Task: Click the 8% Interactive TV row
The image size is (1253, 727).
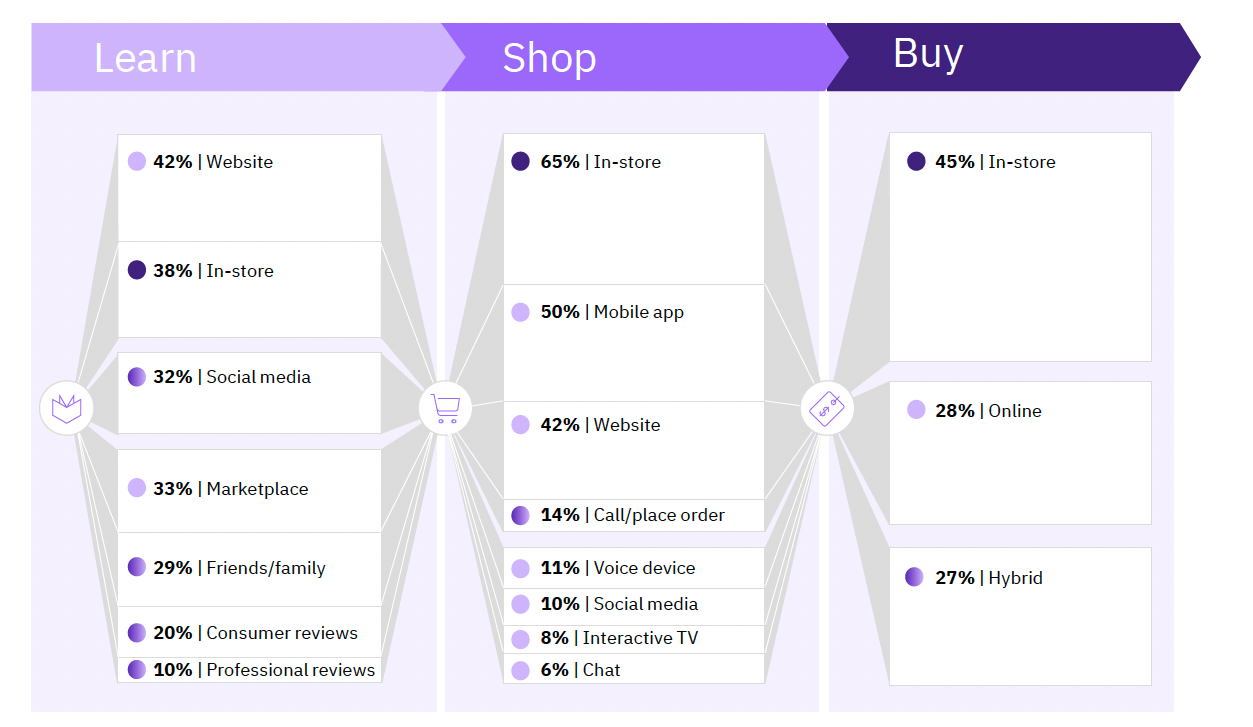Action: click(634, 639)
